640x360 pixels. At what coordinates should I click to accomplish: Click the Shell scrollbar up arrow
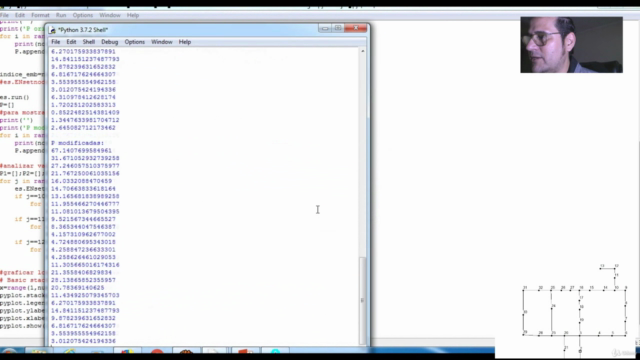click(362, 51)
